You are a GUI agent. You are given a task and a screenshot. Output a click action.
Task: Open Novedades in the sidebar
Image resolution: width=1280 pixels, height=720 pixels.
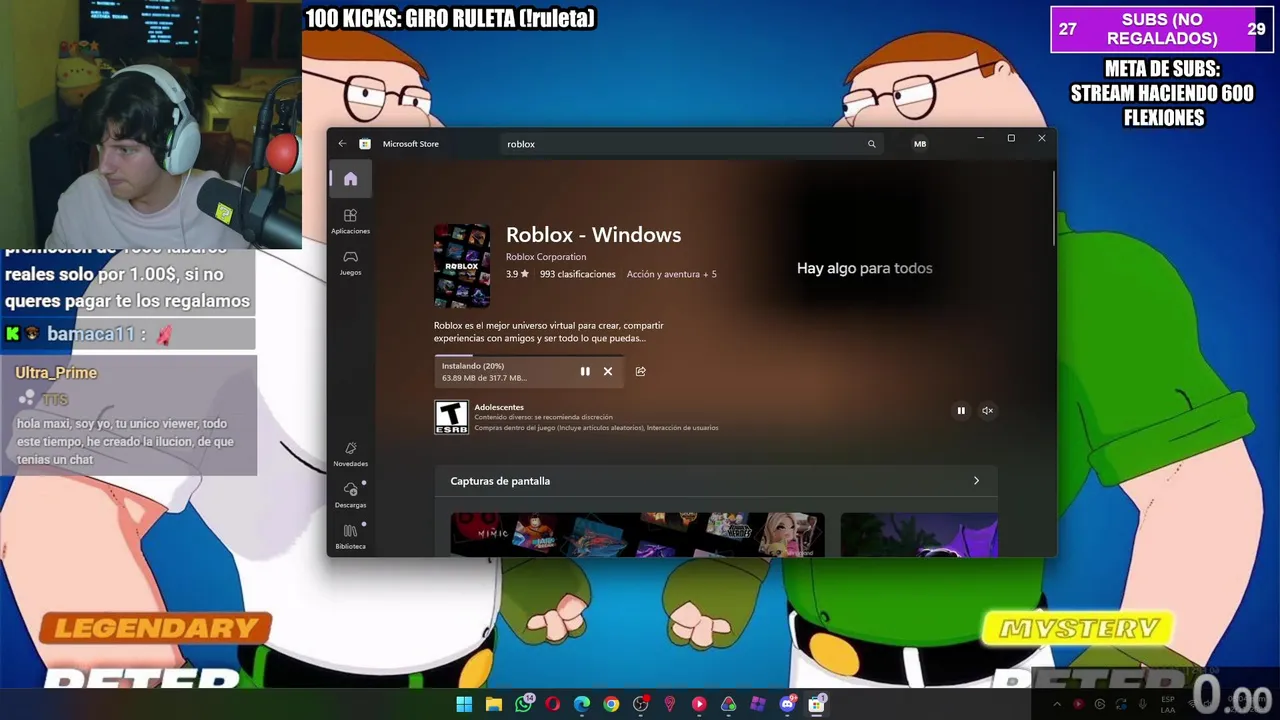tap(350, 454)
